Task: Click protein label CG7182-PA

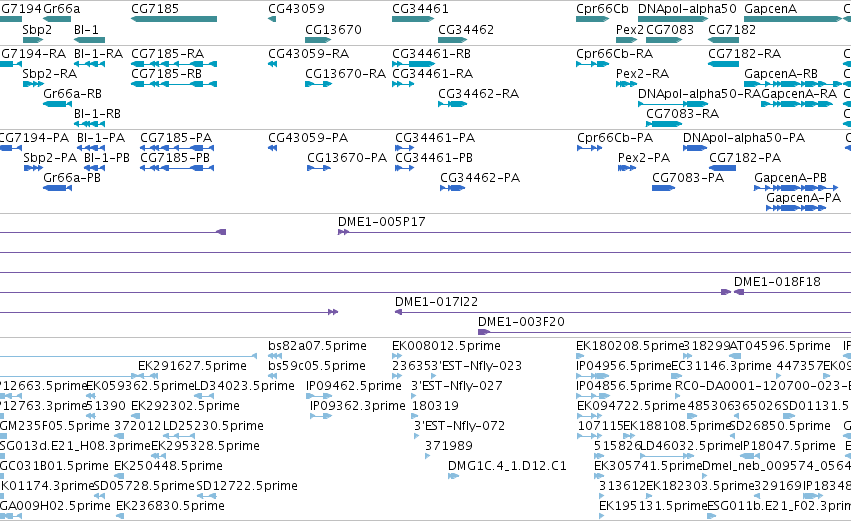Action: click(x=745, y=157)
